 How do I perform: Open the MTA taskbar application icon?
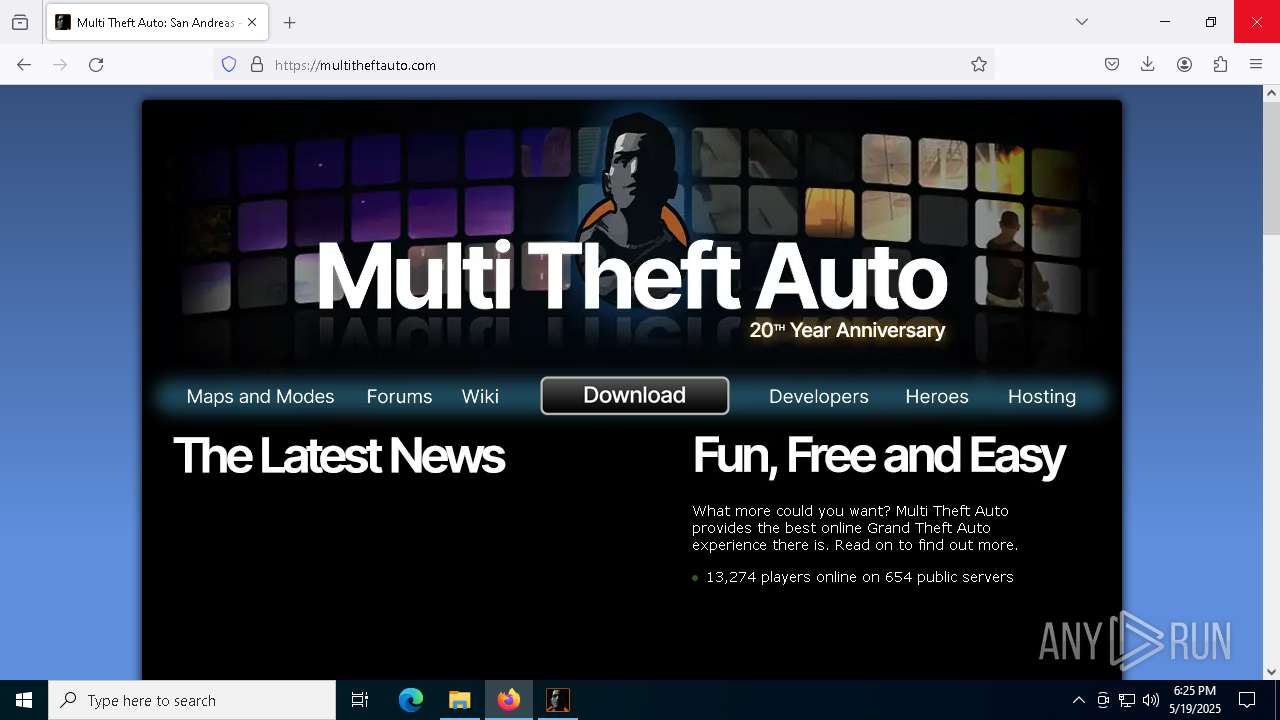click(x=558, y=700)
